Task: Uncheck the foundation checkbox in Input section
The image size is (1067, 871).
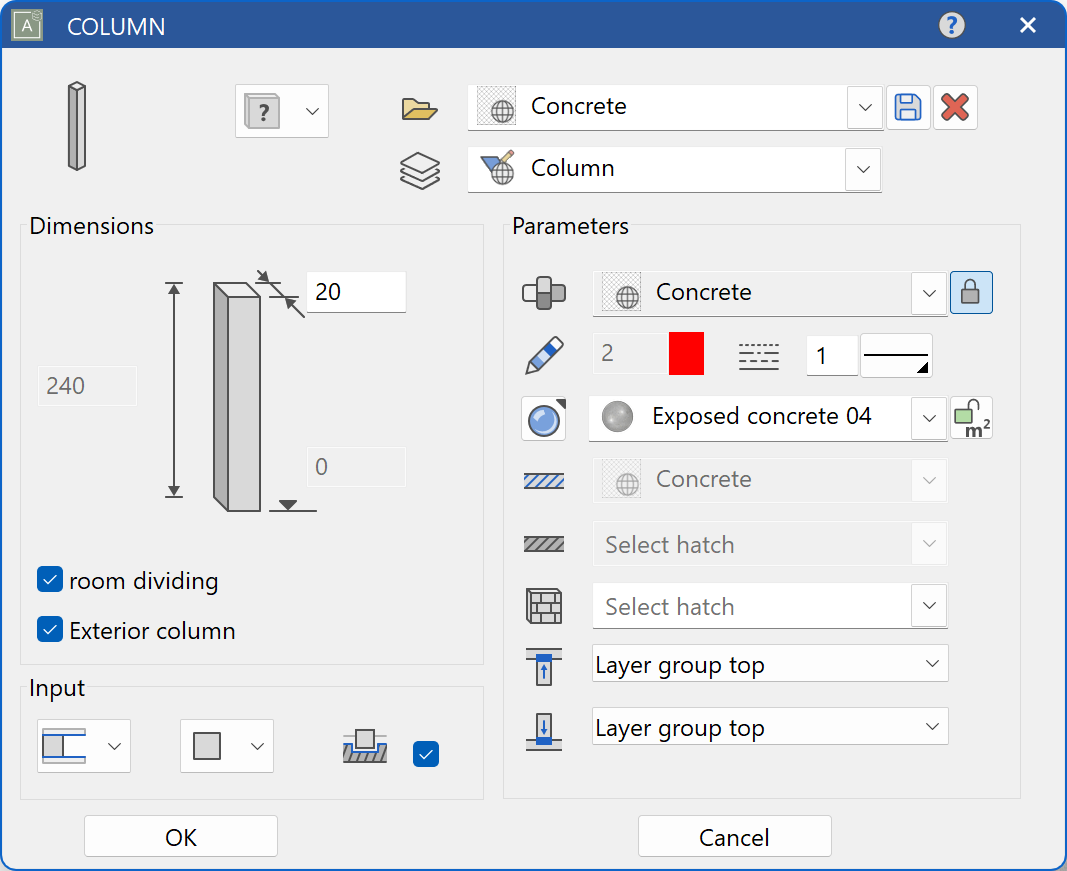Action: tap(425, 754)
